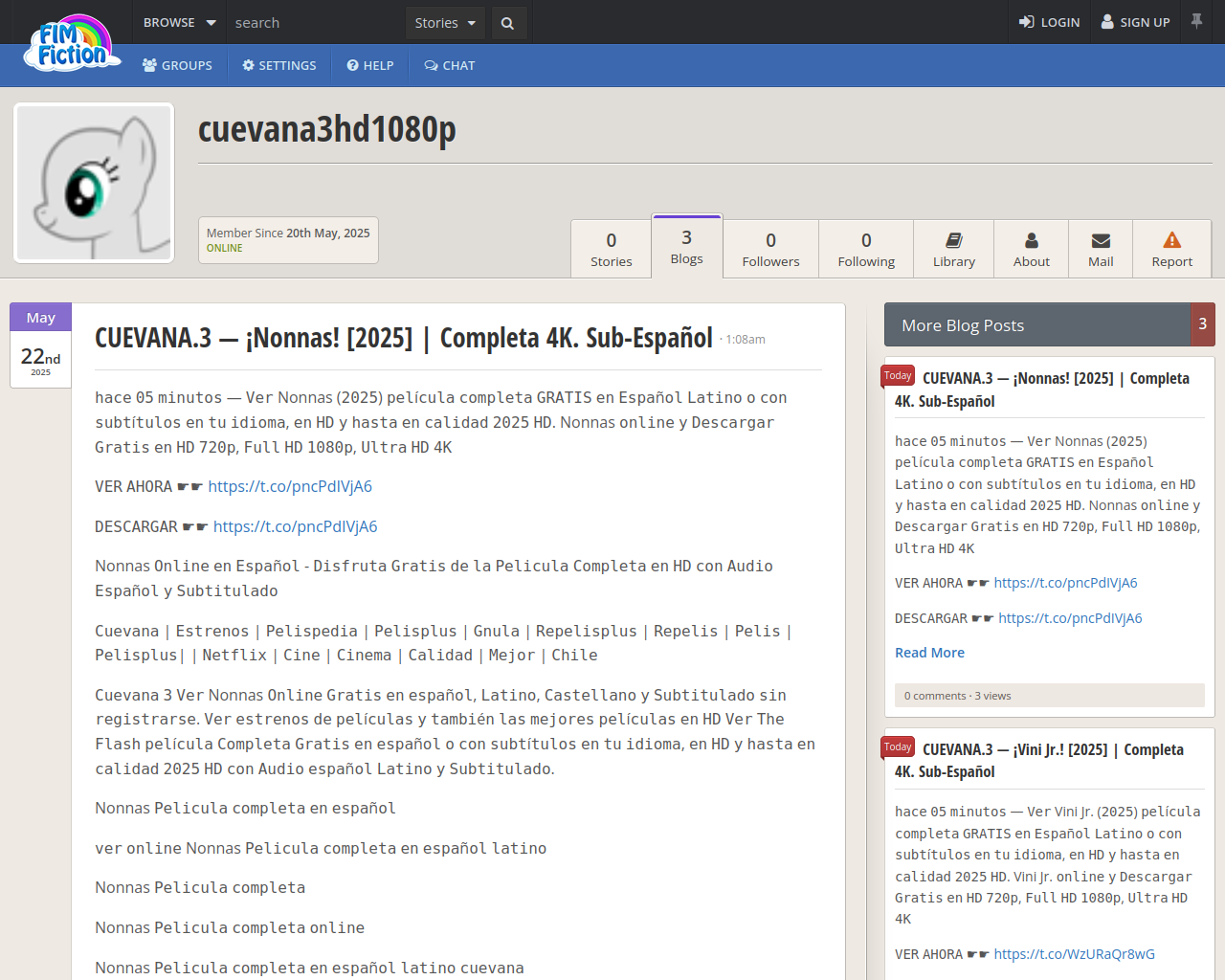Viewport: 1225px width, 980px height.
Task: Click the '0 comments · 3 views' bar
Action: pos(1050,696)
